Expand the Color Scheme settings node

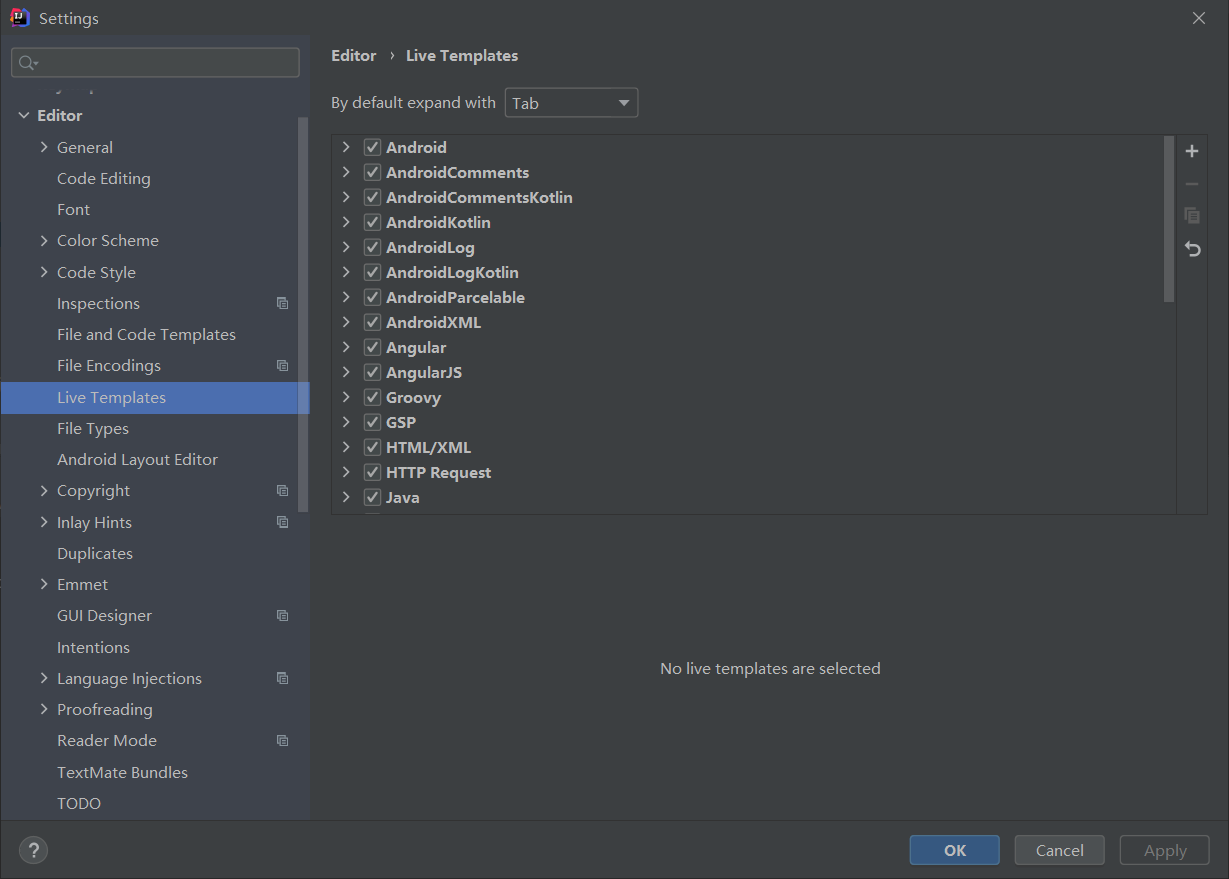coord(44,241)
